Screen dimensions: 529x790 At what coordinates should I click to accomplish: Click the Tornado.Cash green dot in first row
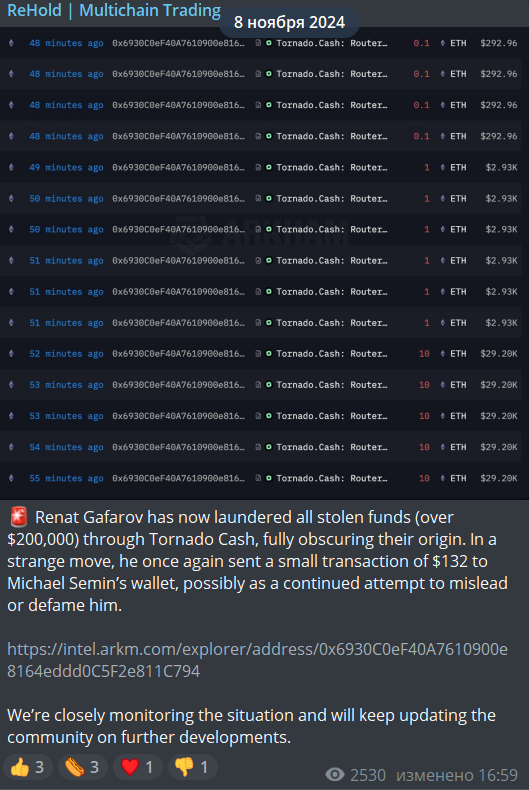269,43
